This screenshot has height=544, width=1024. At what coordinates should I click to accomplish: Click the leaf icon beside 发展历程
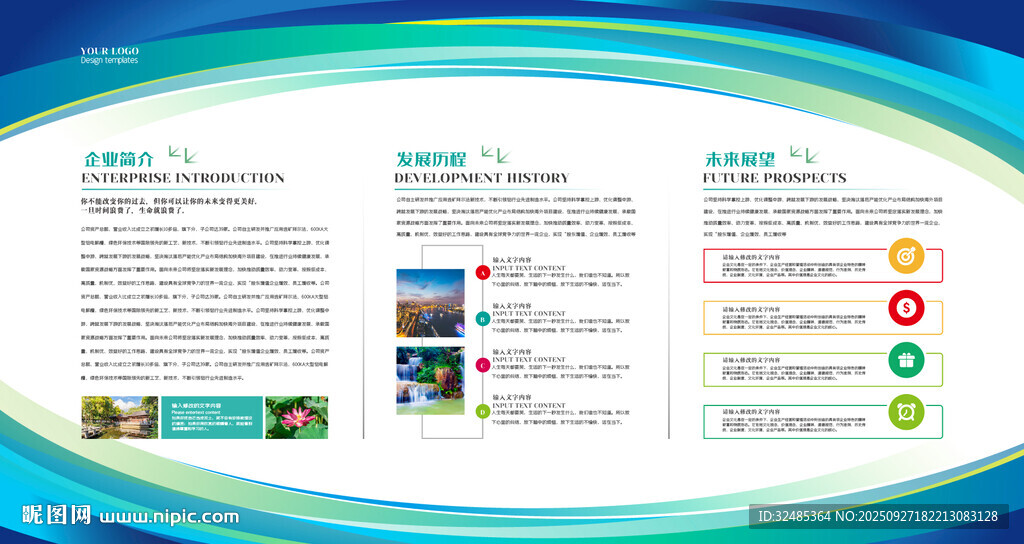click(x=496, y=155)
